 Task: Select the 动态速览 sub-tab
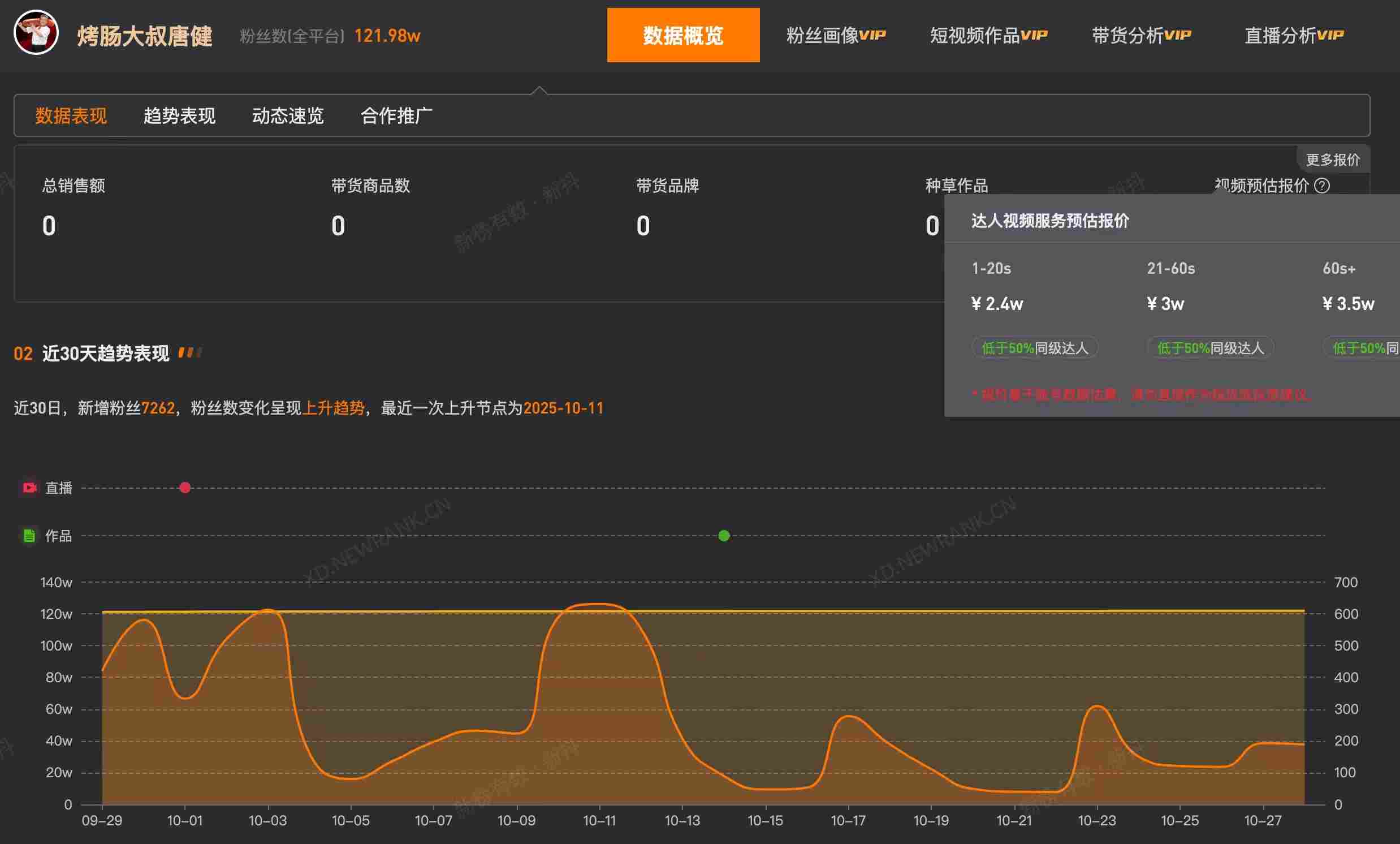[x=287, y=115]
